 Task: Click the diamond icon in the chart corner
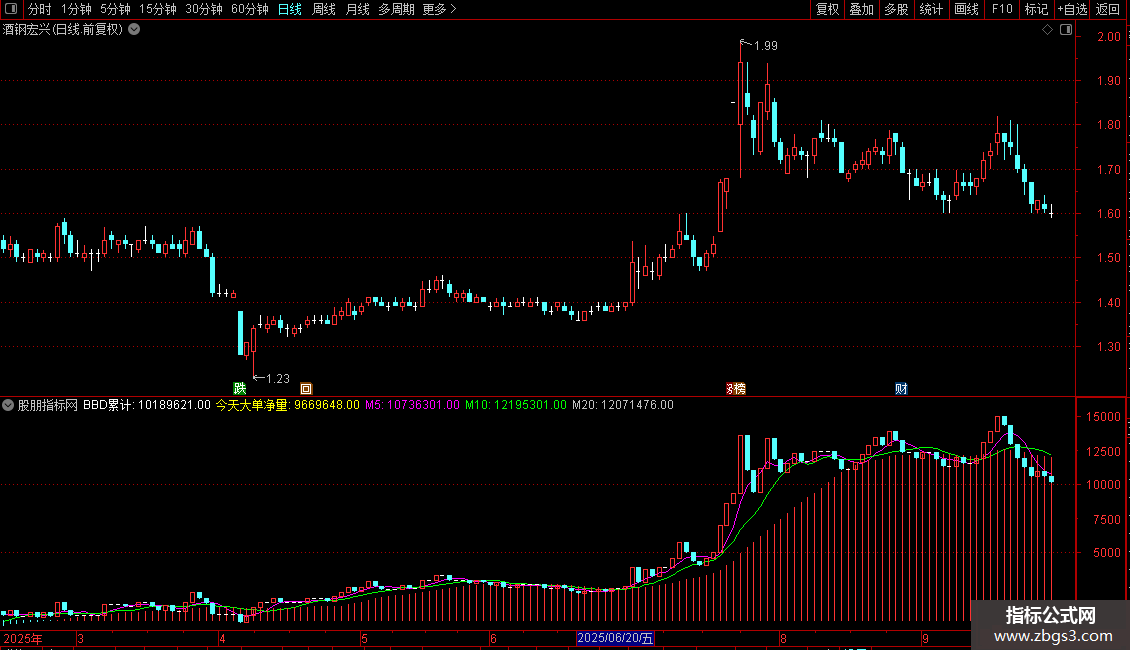[x=1047, y=30]
